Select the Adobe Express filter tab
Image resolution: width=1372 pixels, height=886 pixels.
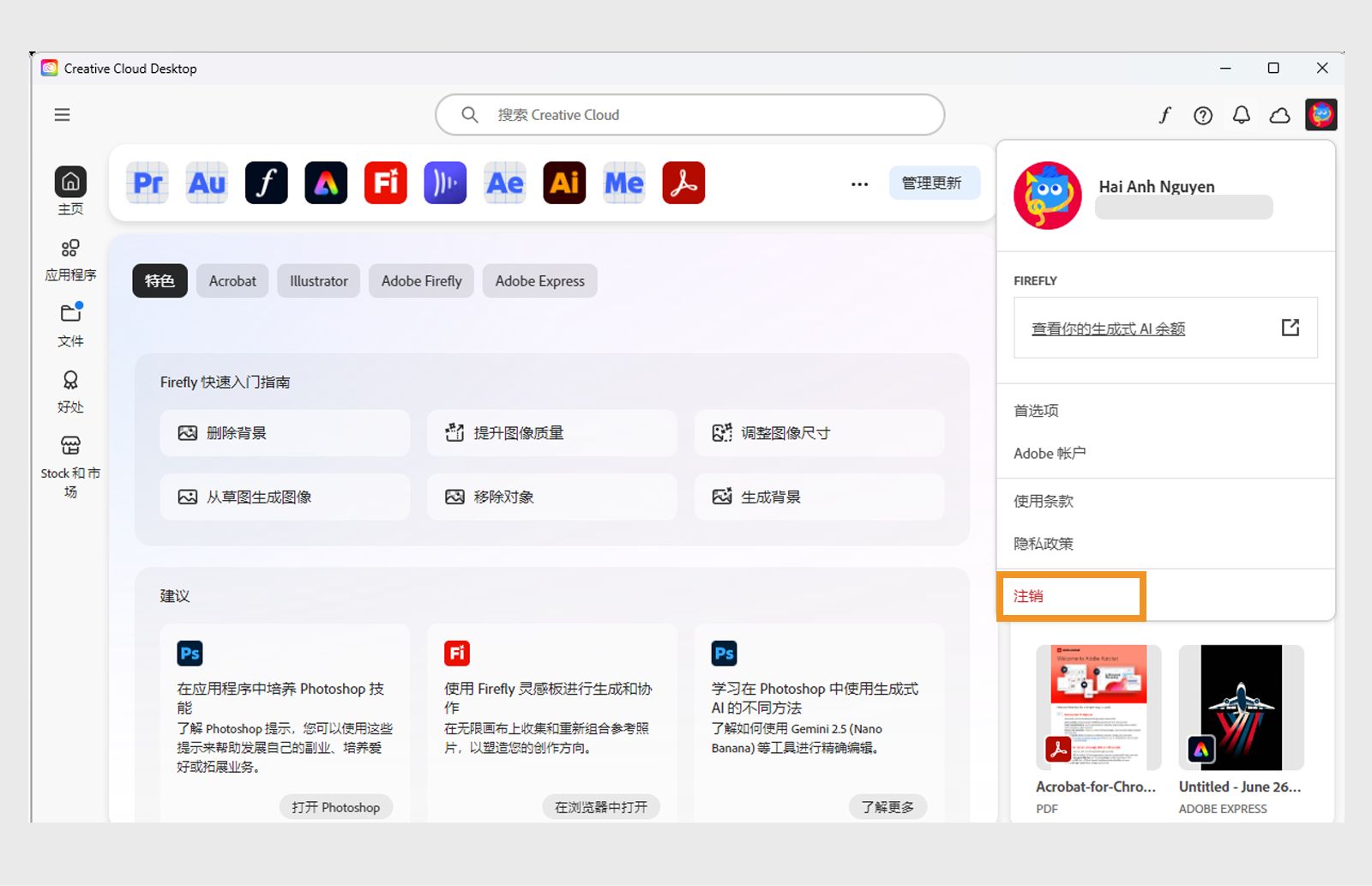(539, 280)
